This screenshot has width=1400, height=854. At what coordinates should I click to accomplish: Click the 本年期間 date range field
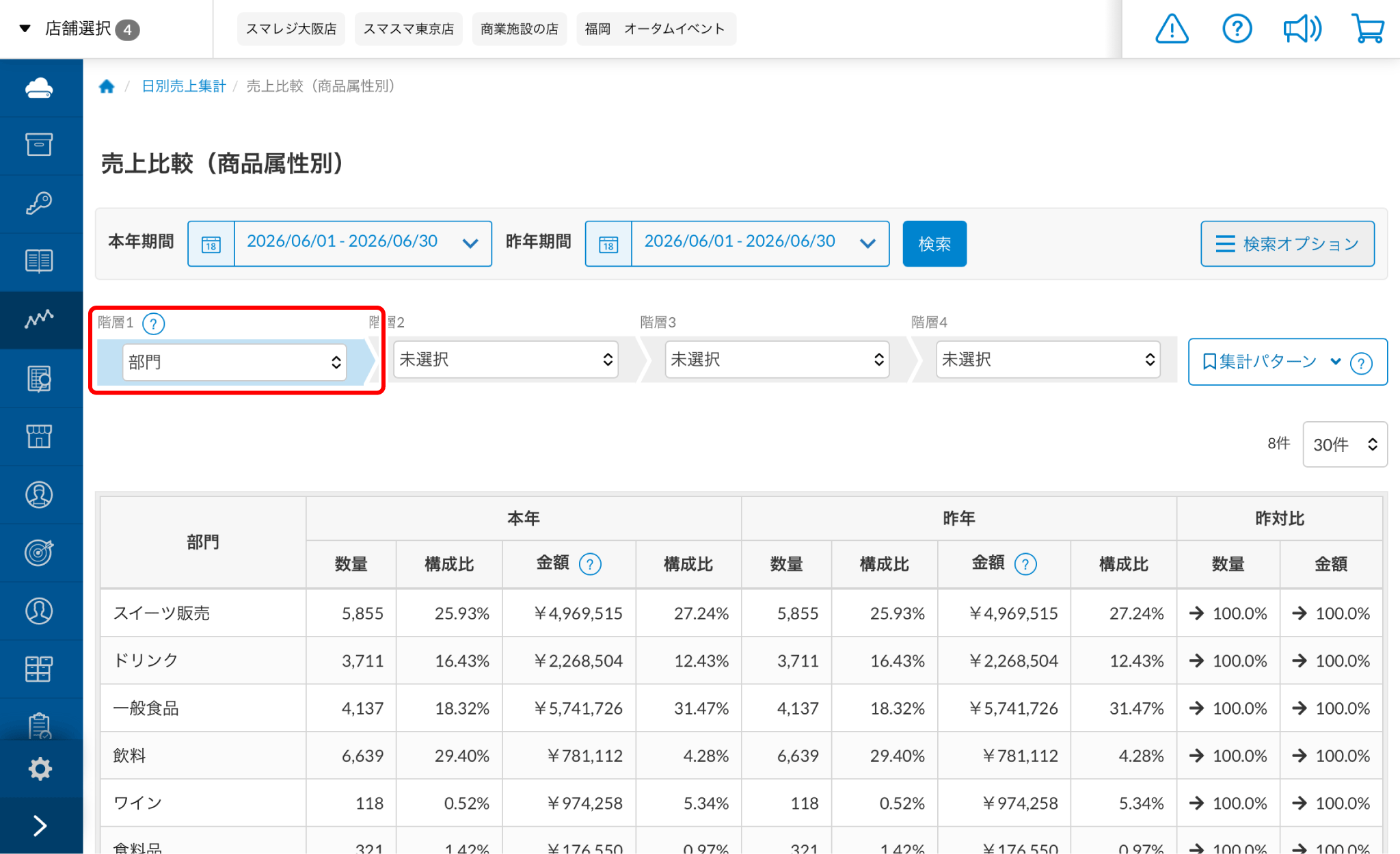[x=340, y=243]
